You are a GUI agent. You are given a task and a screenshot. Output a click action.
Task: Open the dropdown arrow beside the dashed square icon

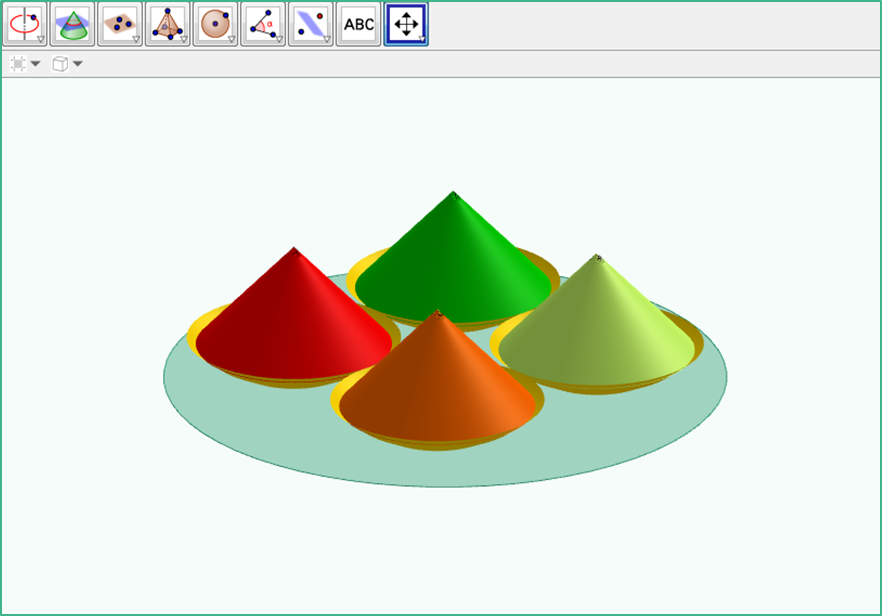pyautogui.click(x=35, y=64)
